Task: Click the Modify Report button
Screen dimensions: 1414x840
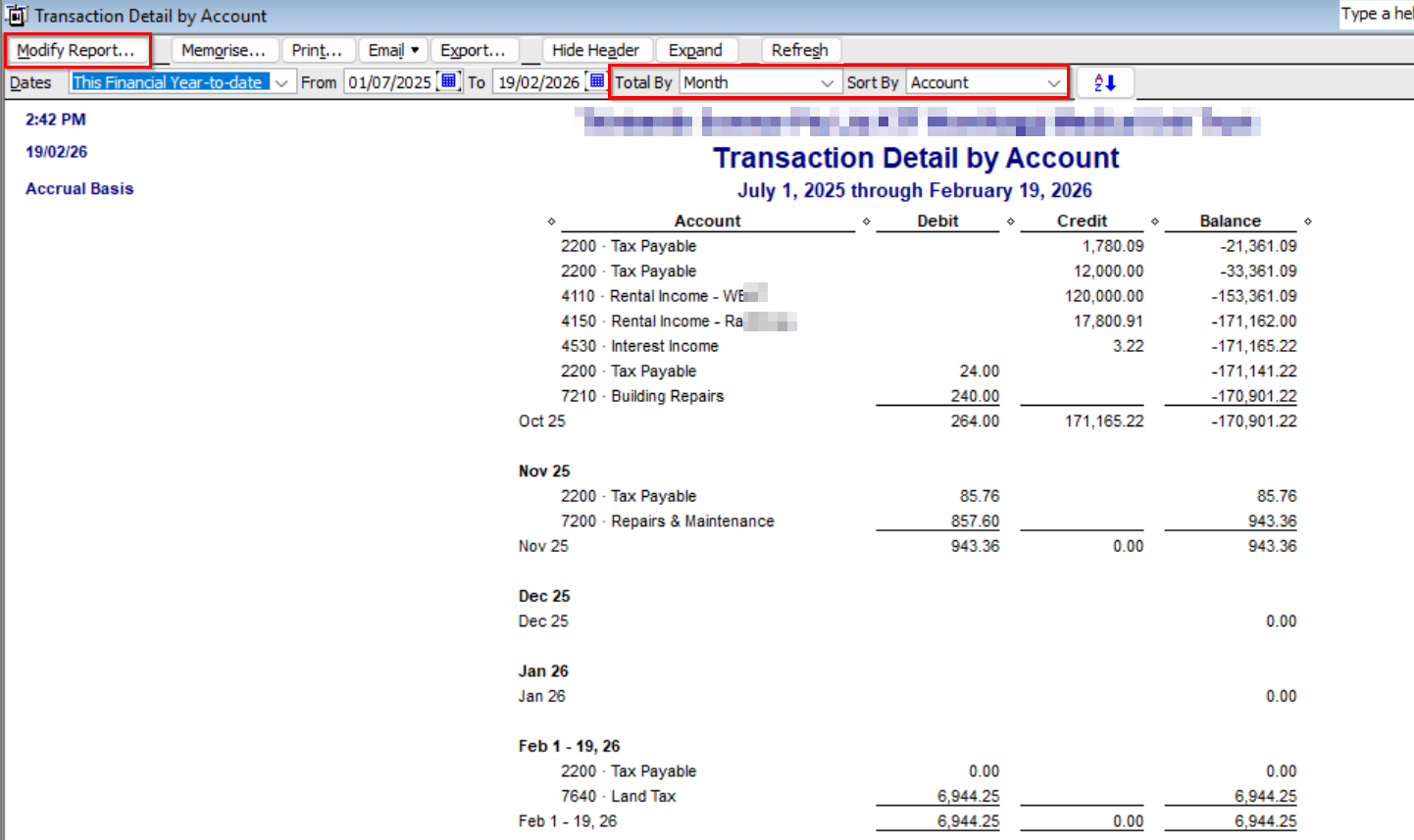Action: point(77,50)
